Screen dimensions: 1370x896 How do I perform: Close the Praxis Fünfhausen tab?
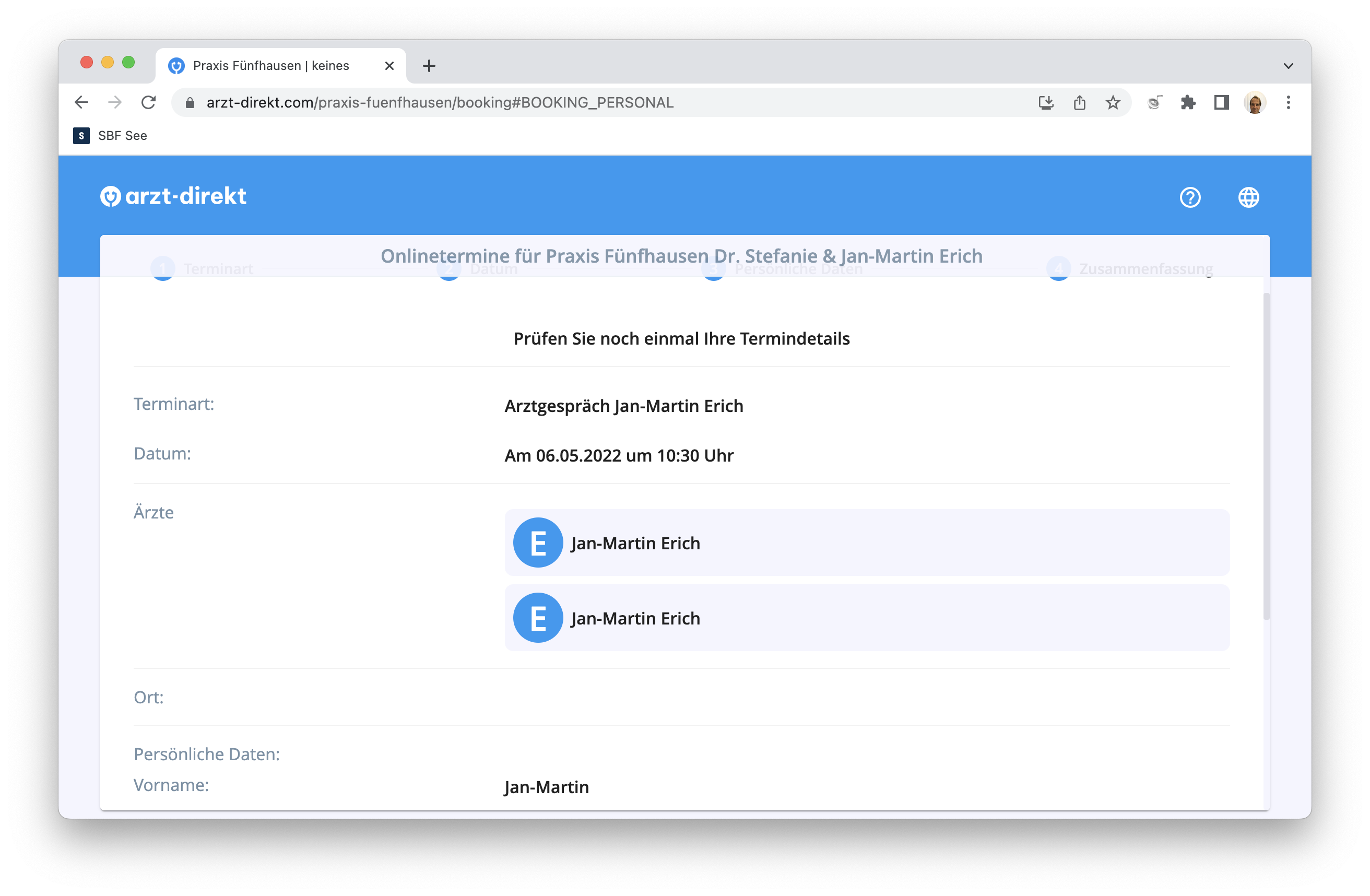point(389,66)
